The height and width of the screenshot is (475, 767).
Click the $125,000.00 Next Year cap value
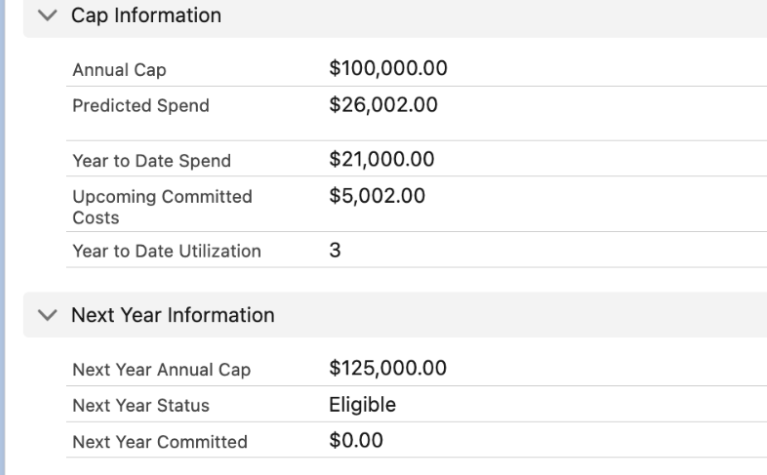(388, 369)
